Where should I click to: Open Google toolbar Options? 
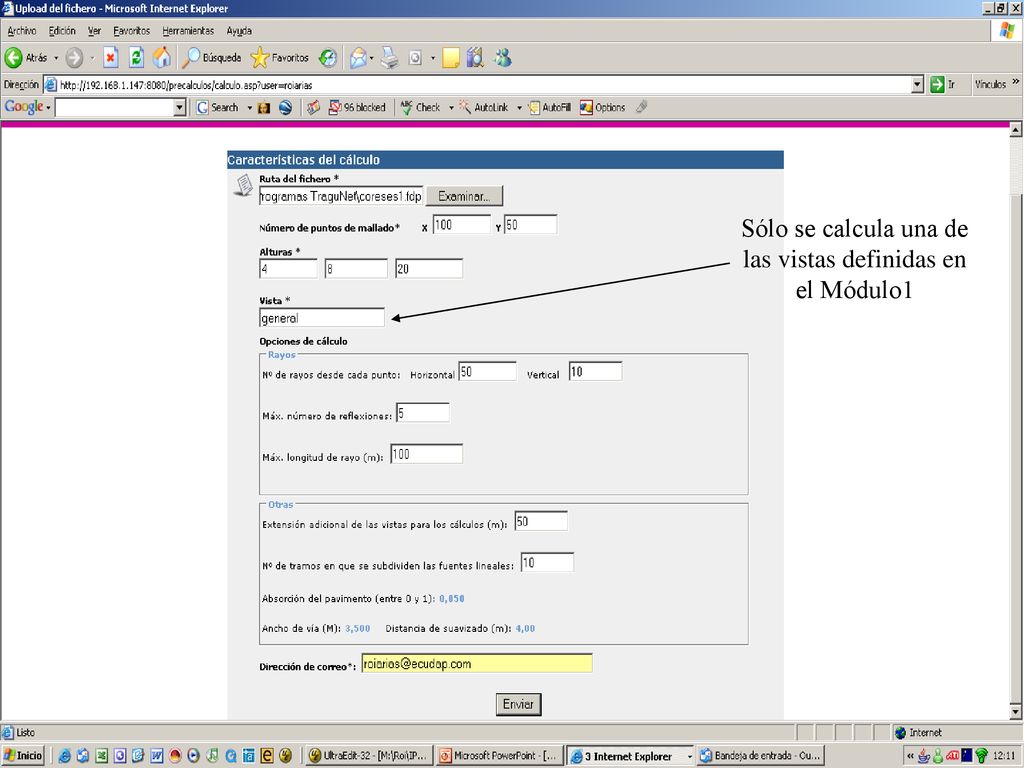pos(602,108)
